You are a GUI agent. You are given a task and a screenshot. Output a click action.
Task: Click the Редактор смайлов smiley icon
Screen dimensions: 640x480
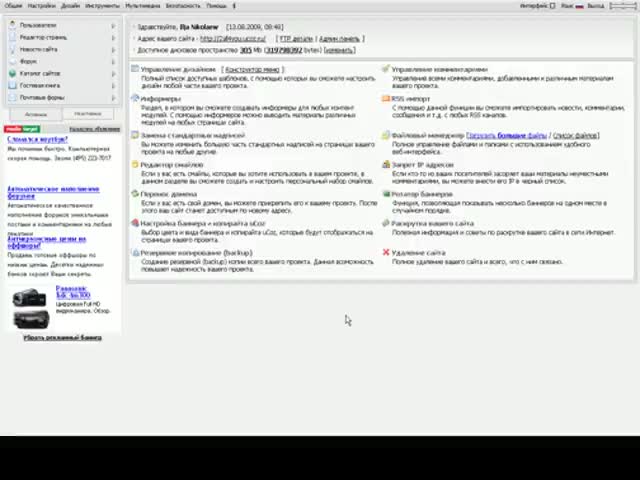click(135, 165)
